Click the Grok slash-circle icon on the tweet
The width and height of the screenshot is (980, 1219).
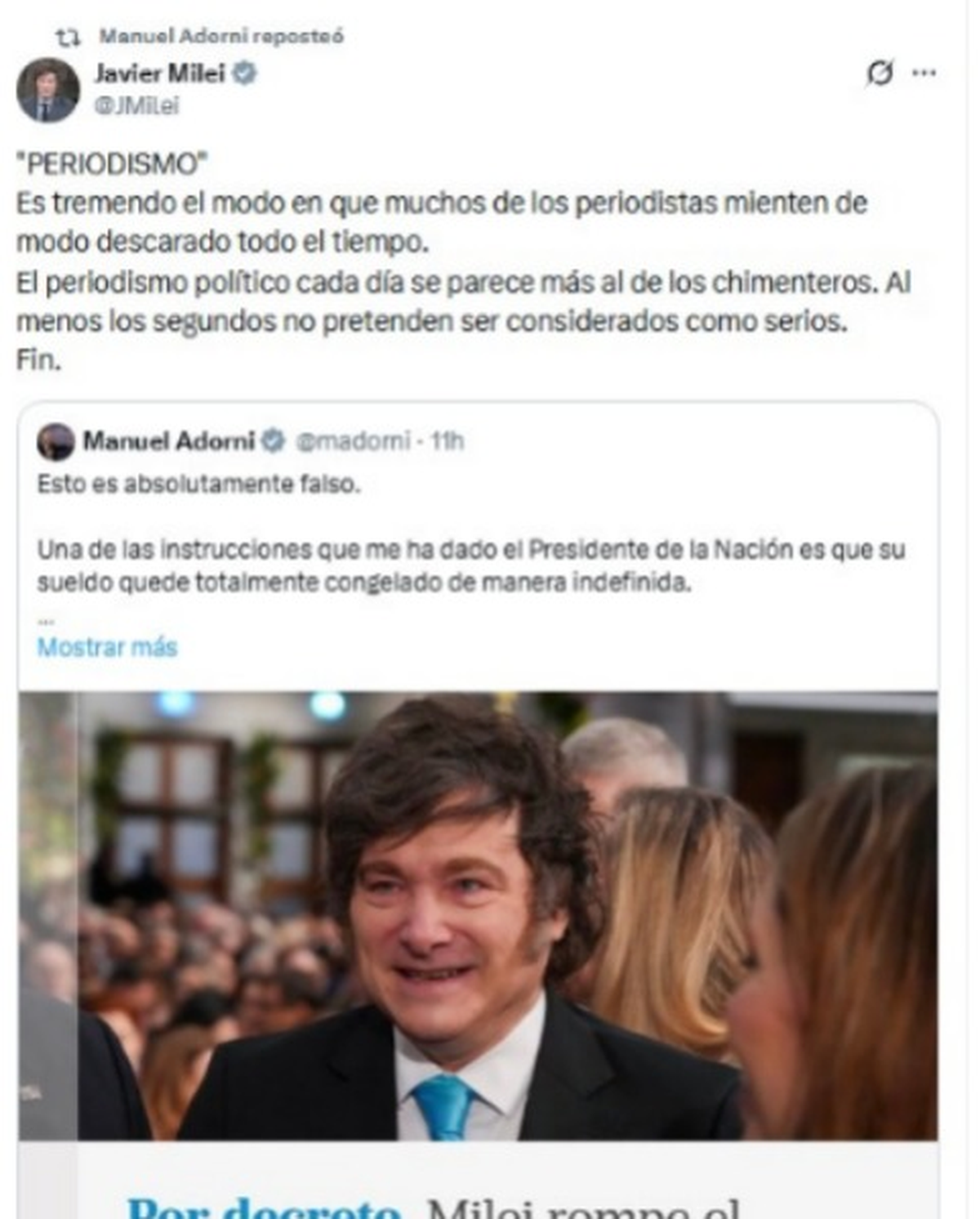pos(880,73)
